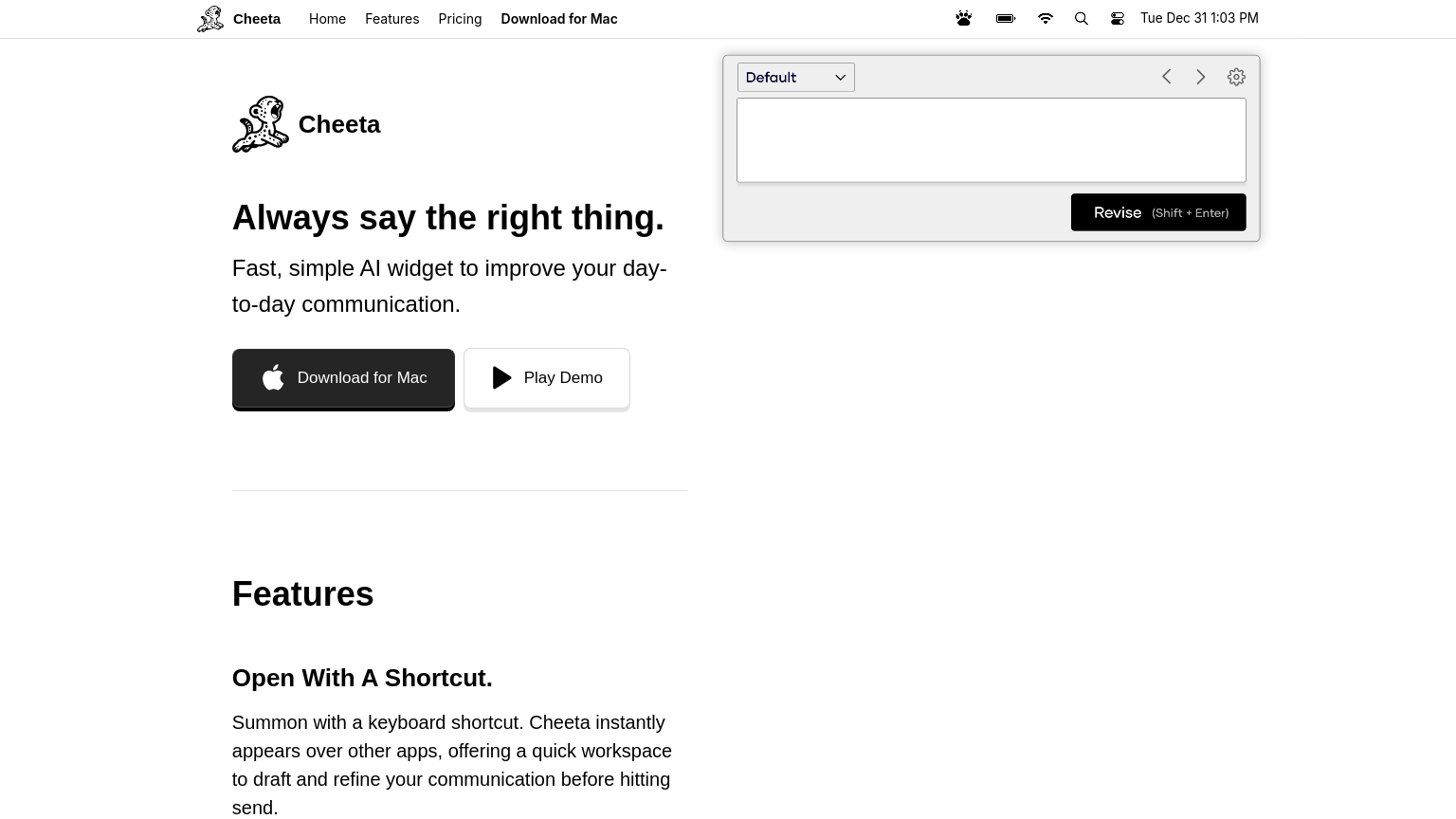The width and height of the screenshot is (1456, 819).
Task: Open the Control Center icon
Action: (1118, 18)
